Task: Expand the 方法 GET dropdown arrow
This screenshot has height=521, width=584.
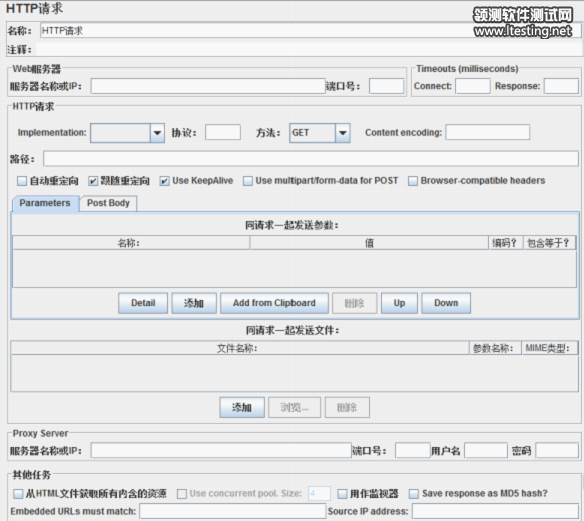Action: [343, 133]
